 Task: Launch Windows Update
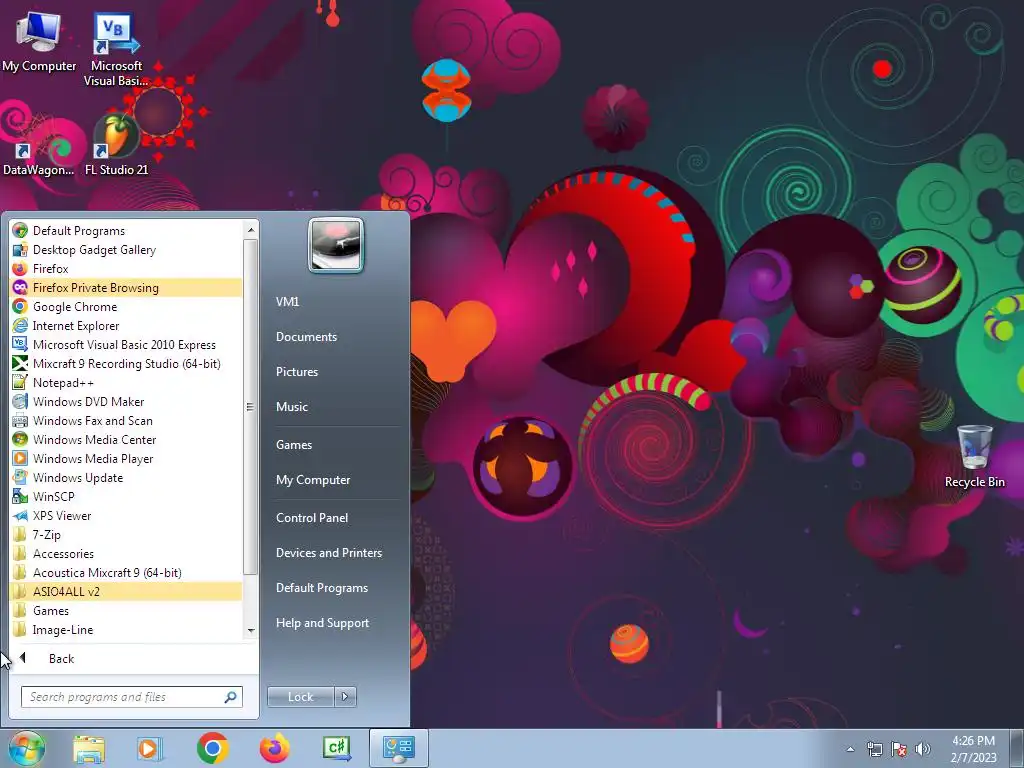tap(127, 477)
